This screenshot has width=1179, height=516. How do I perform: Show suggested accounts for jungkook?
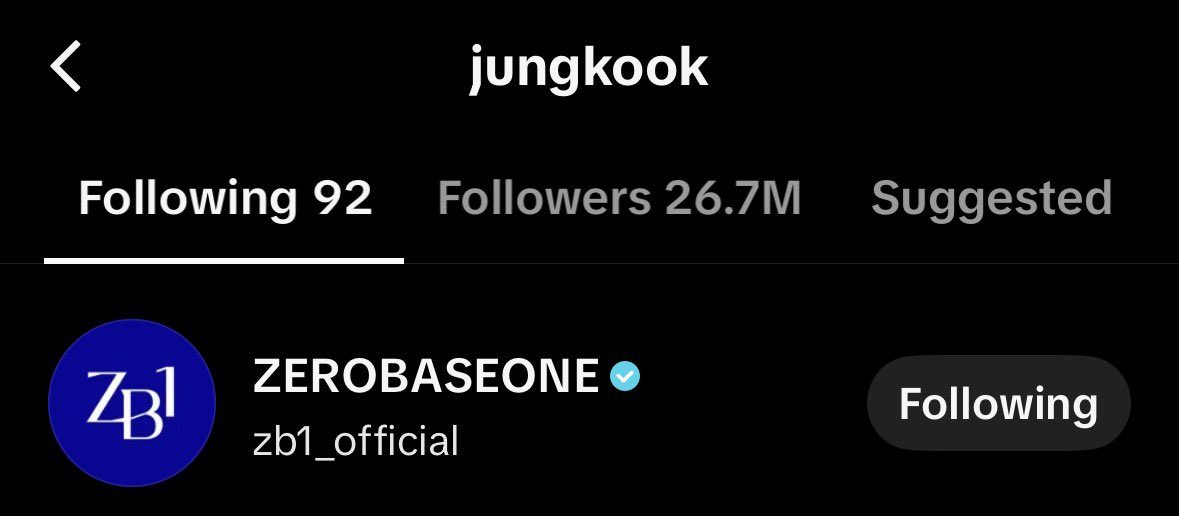[991, 198]
